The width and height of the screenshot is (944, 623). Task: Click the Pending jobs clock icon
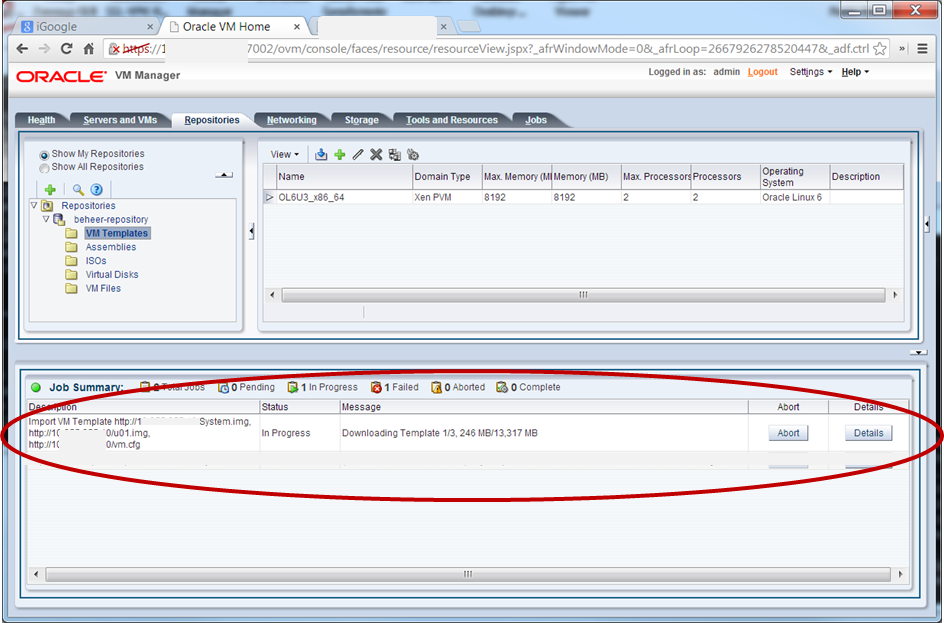tap(223, 387)
